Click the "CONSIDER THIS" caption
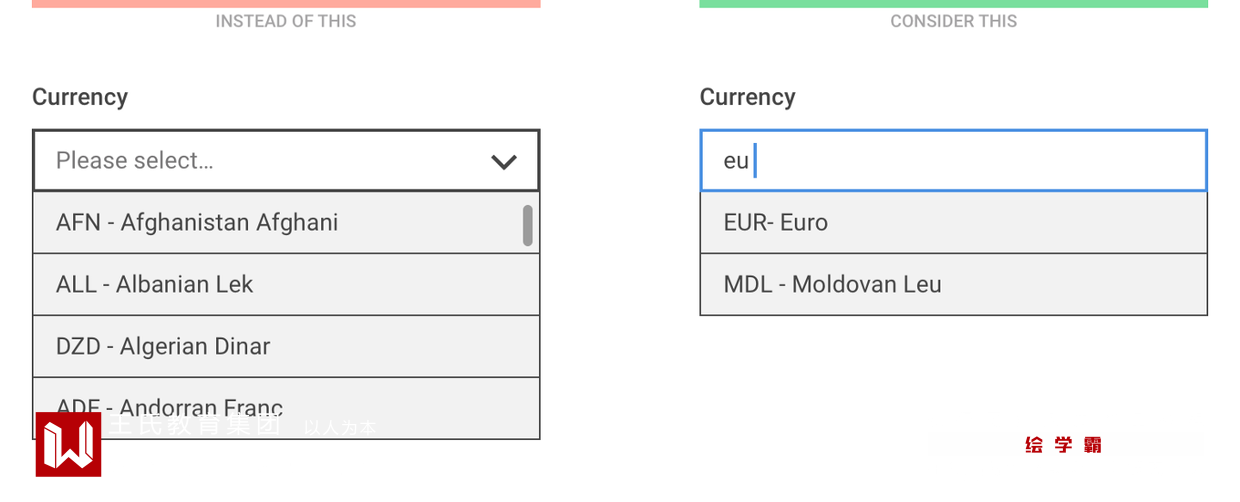1240x502 pixels. coord(953,21)
